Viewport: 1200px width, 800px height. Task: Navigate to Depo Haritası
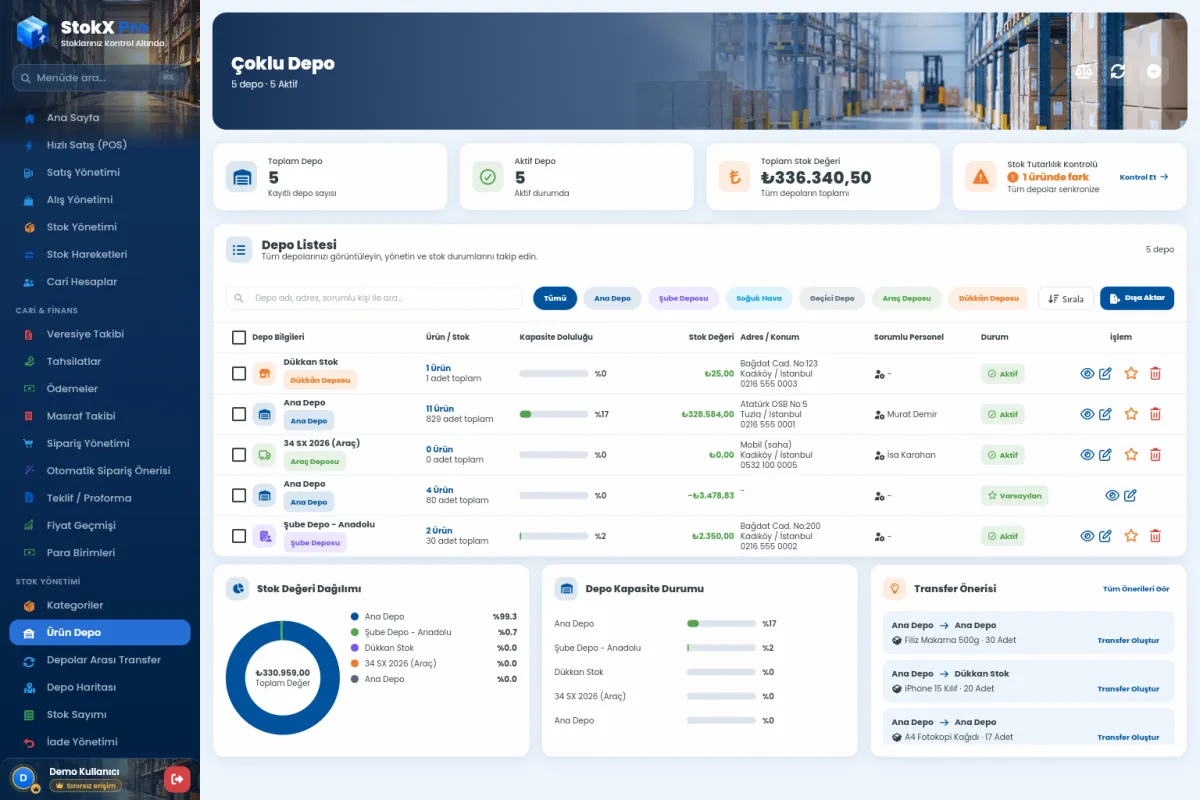[x=100, y=687]
